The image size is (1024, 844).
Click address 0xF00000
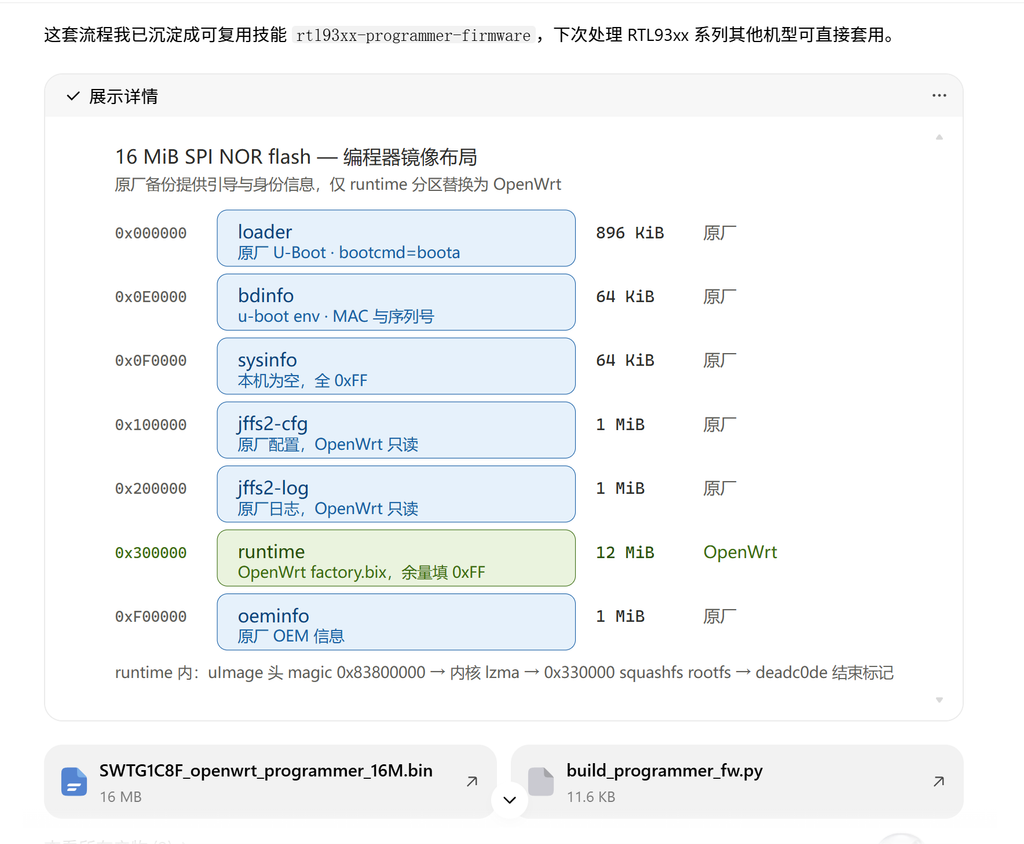point(151,617)
